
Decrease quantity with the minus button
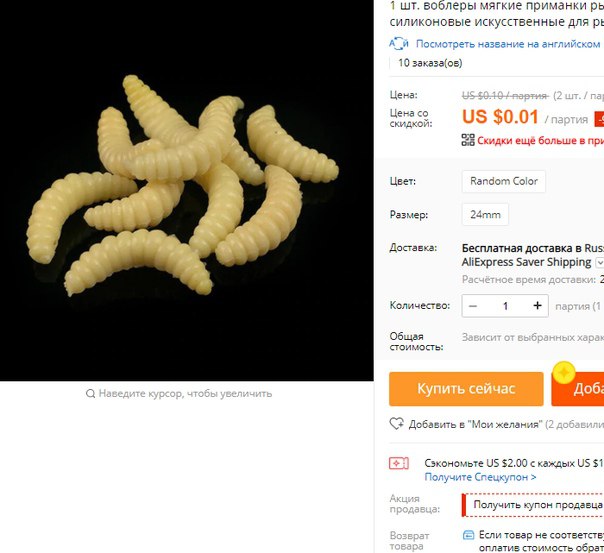pyautogui.click(x=473, y=306)
